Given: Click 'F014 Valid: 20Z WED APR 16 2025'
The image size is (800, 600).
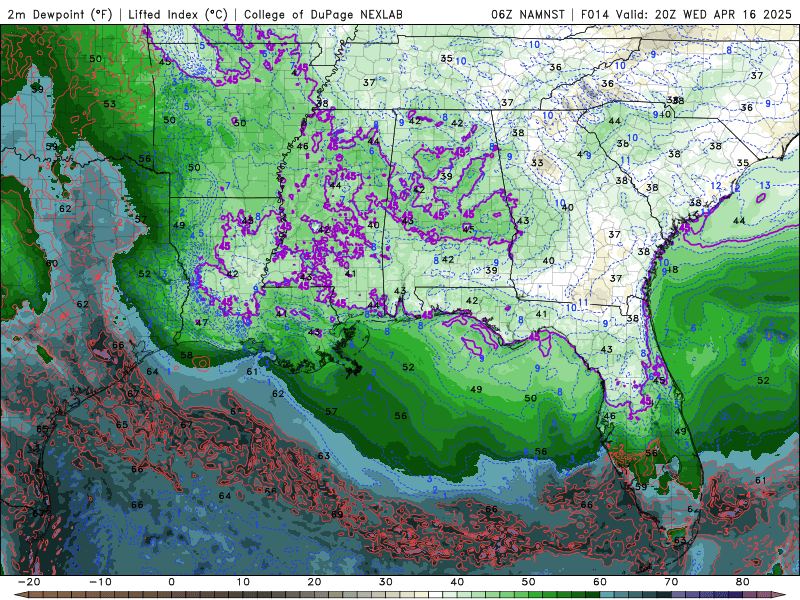Looking at the screenshot, I should click(x=686, y=15).
